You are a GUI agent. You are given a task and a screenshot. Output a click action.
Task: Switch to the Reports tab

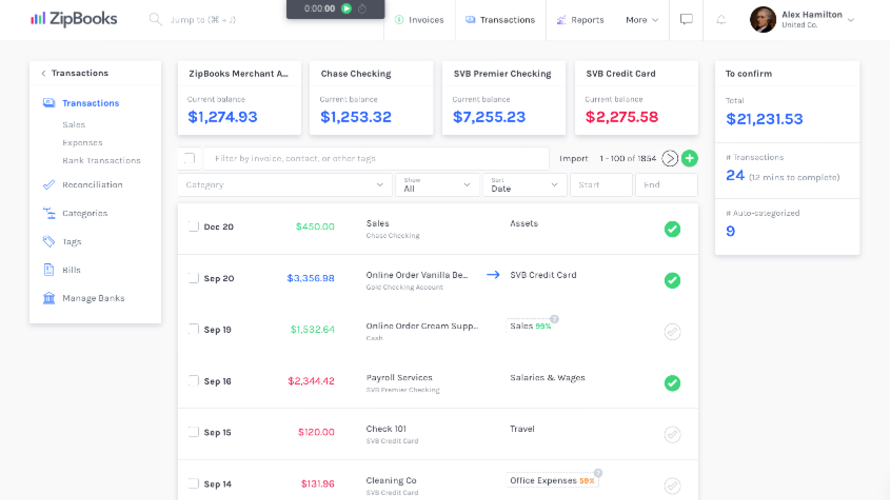click(580, 20)
